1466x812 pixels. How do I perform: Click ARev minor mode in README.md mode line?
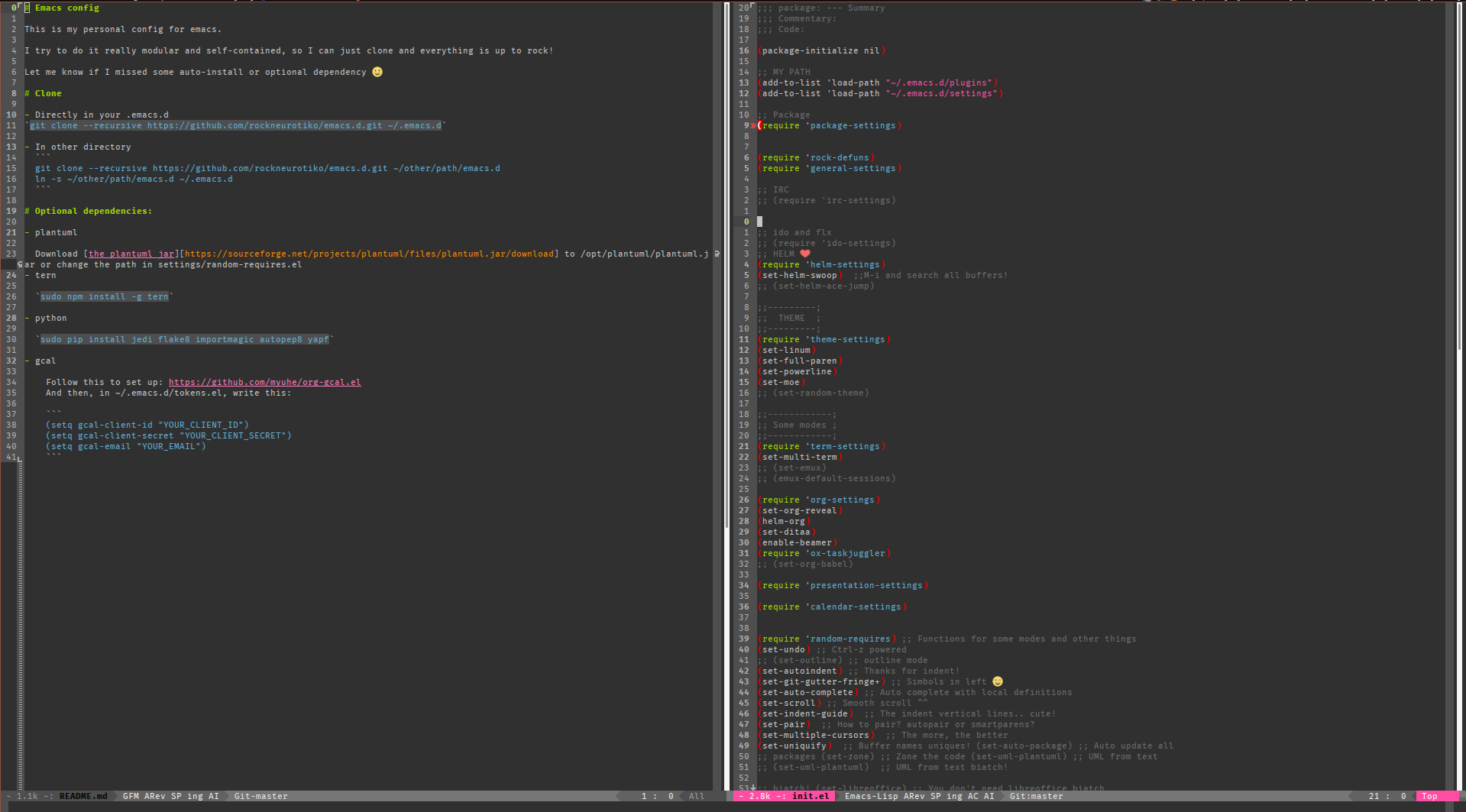pyautogui.click(x=154, y=796)
